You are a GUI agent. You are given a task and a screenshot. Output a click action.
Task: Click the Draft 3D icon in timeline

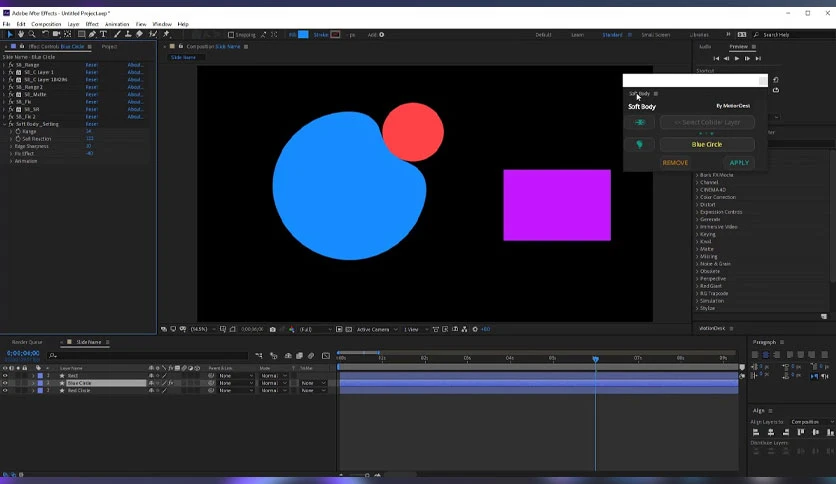pos(274,356)
